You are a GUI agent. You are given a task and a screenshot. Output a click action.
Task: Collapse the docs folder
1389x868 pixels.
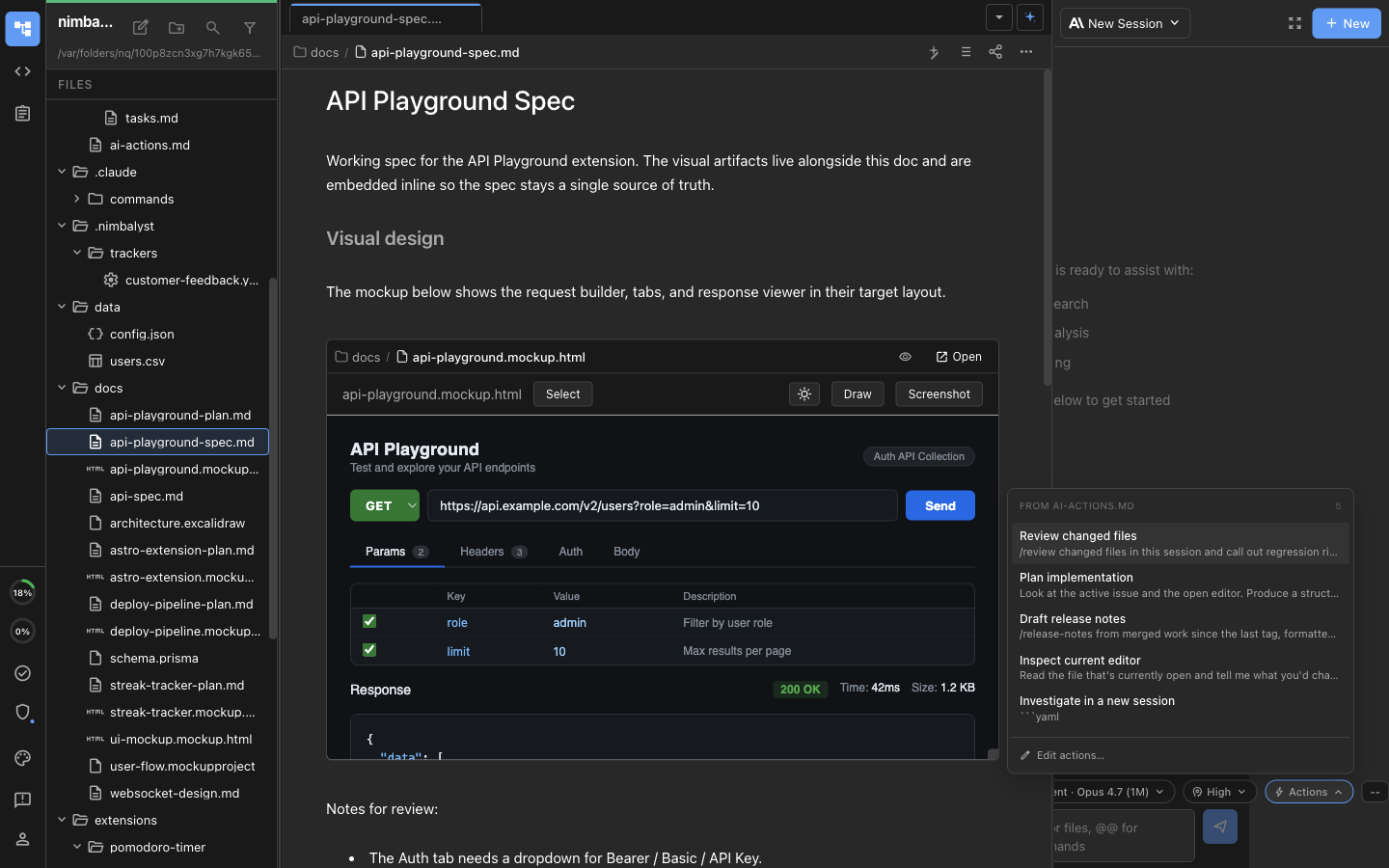(x=62, y=388)
